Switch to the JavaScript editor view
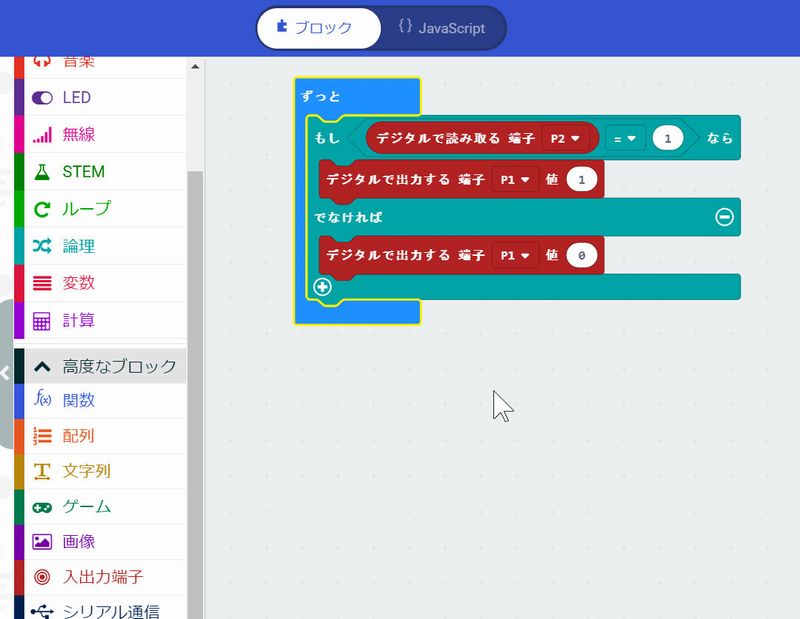Image resolution: width=800 pixels, height=619 pixels. [x=441, y=28]
